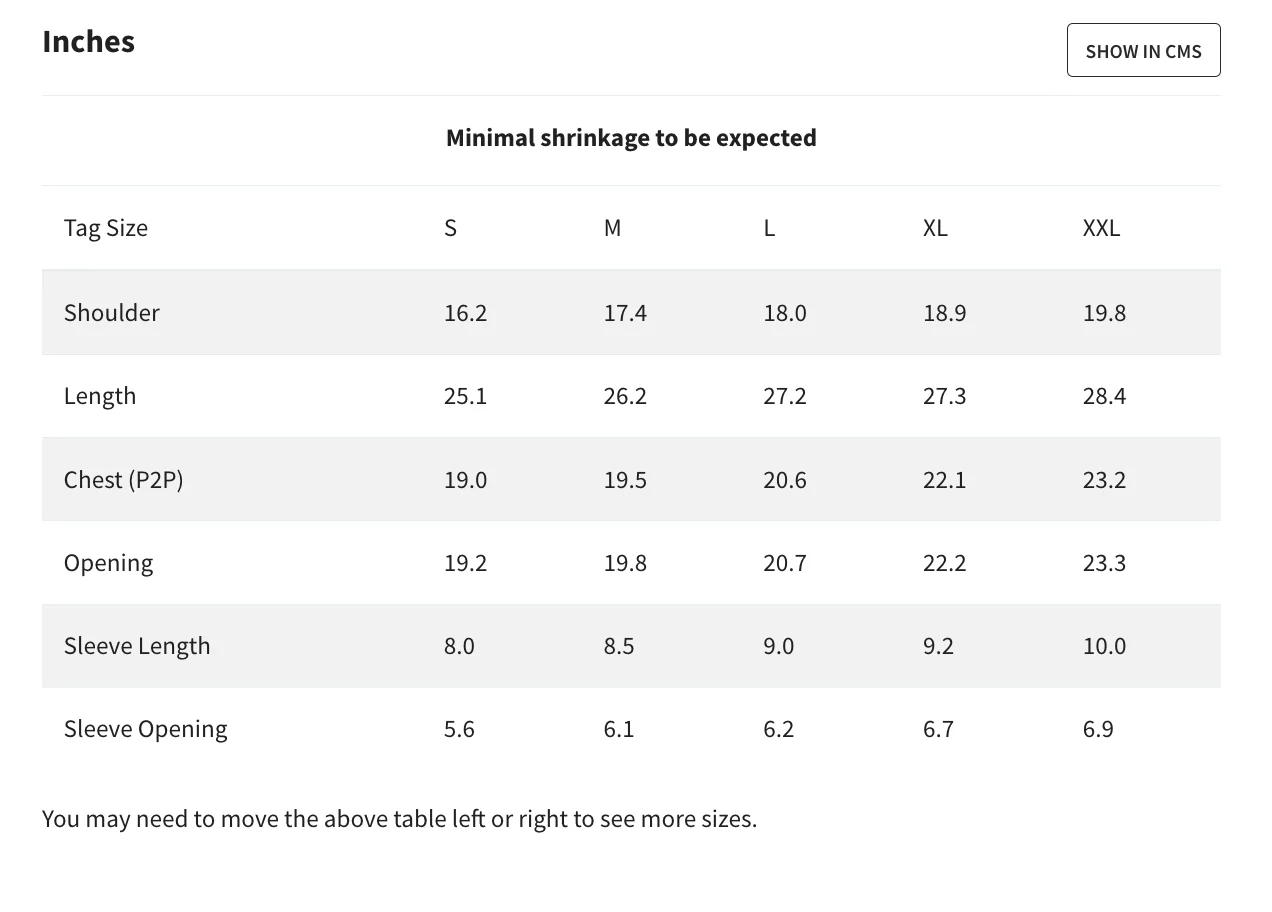This screenshot has width=1272, height=912.
Task: Select Shoulder value 16.2 for size S
Action: 465,313
